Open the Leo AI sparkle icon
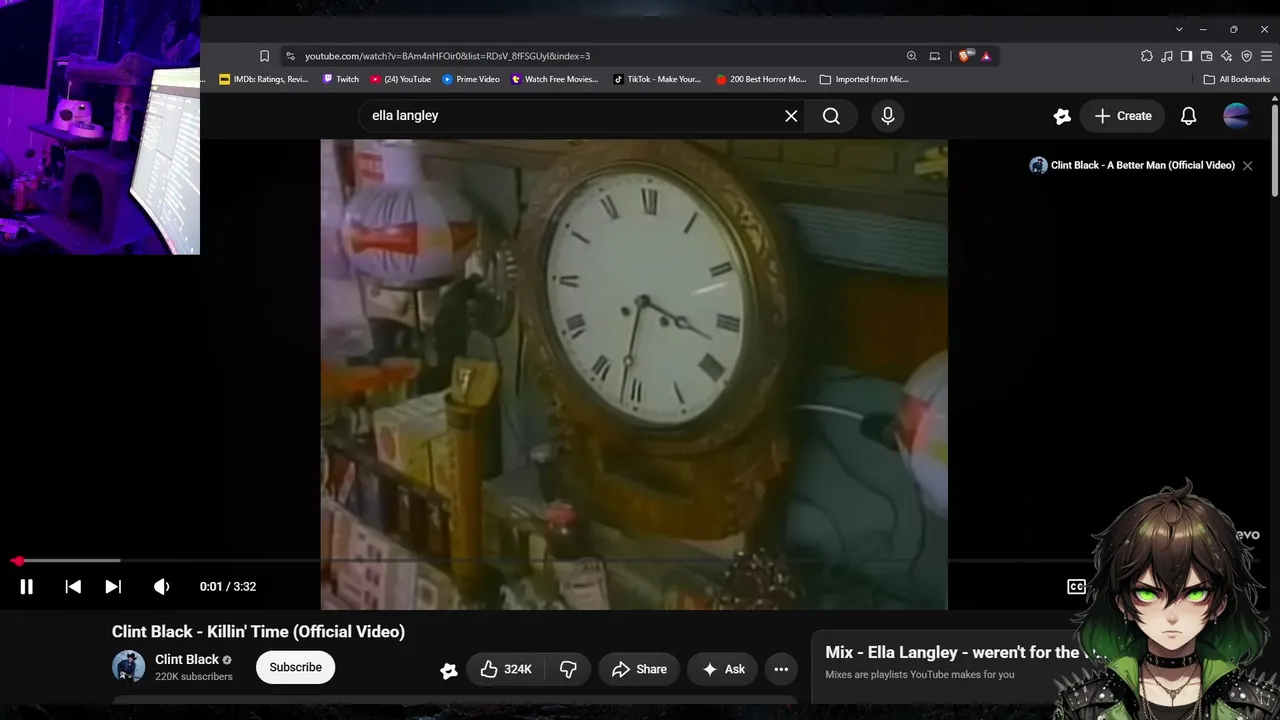 [x=1227, y=56]
